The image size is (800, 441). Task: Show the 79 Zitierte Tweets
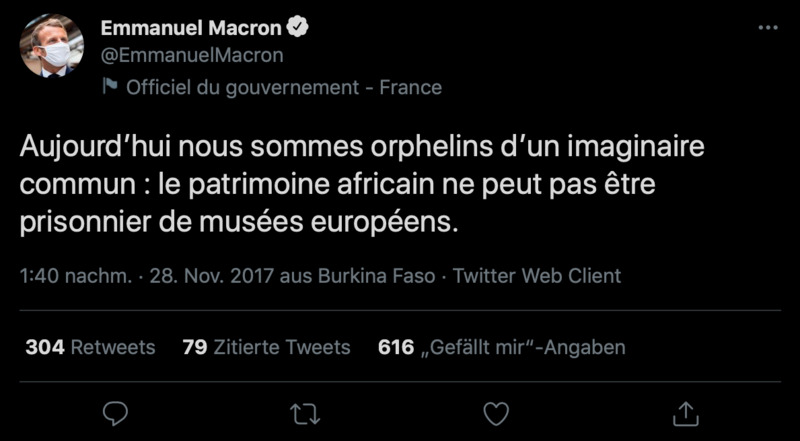click(x=267, y=347)
